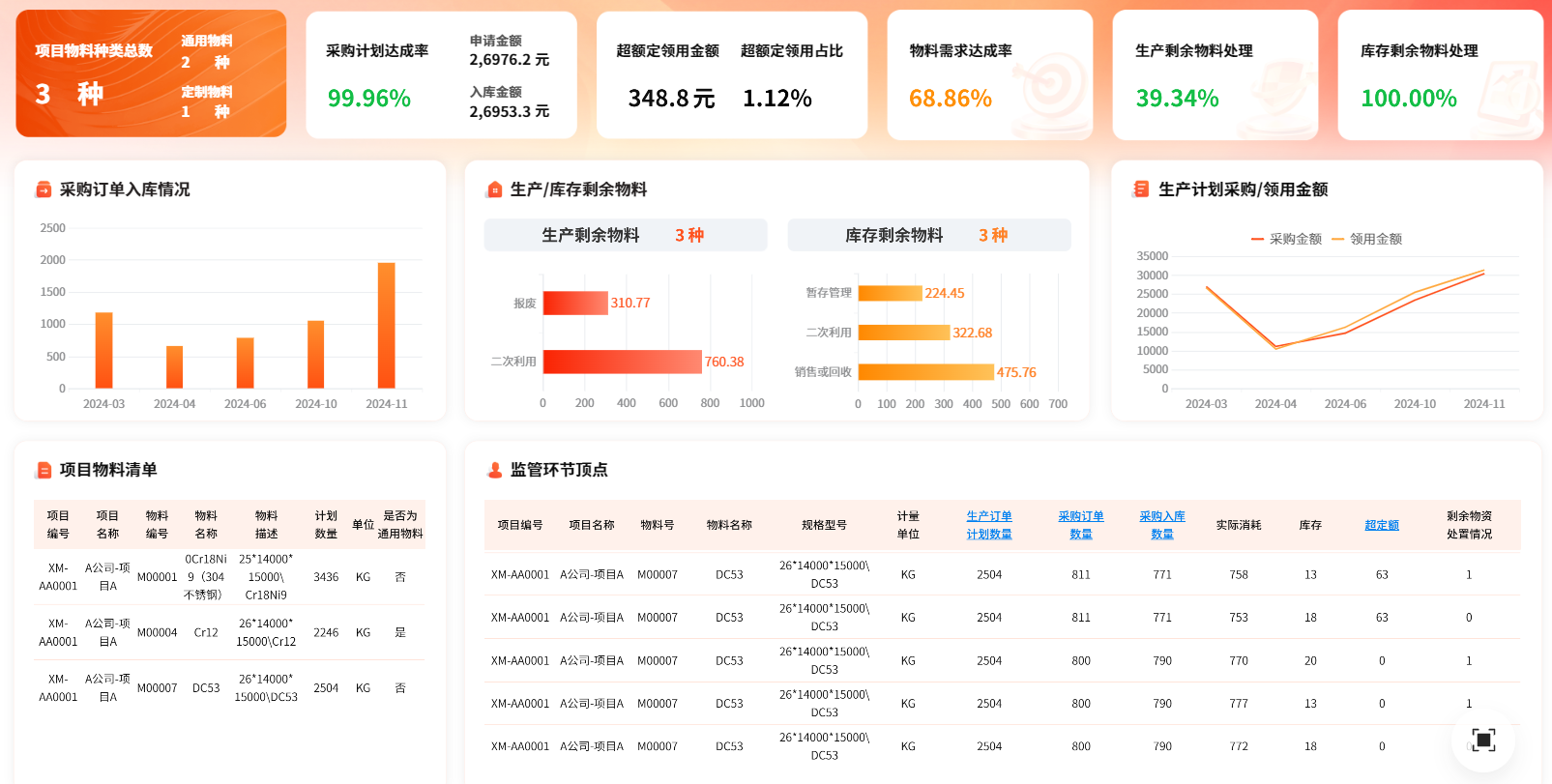
Task: Click the 2024-06 bar in purchase chart
Action: tap(246, 363)
